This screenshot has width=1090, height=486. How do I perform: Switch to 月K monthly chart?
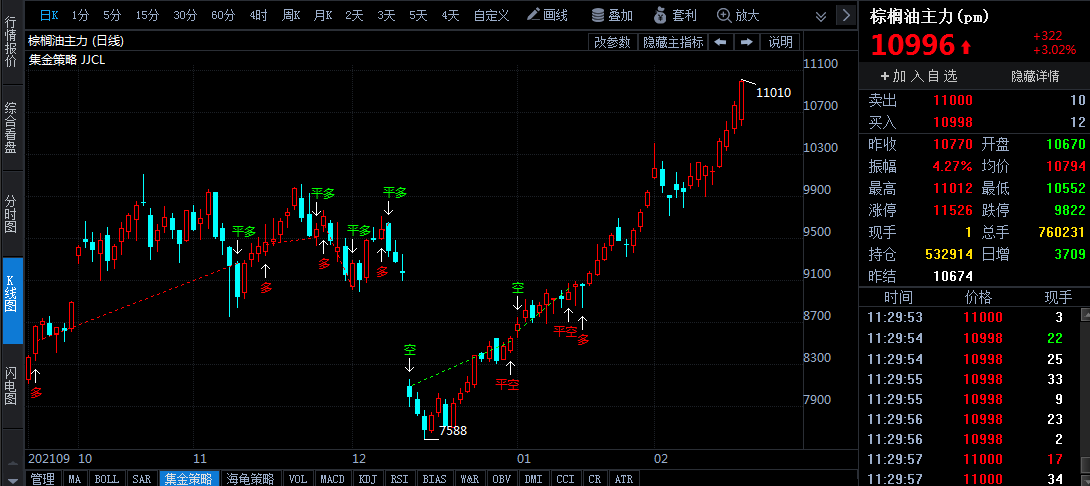pos(323,15)
